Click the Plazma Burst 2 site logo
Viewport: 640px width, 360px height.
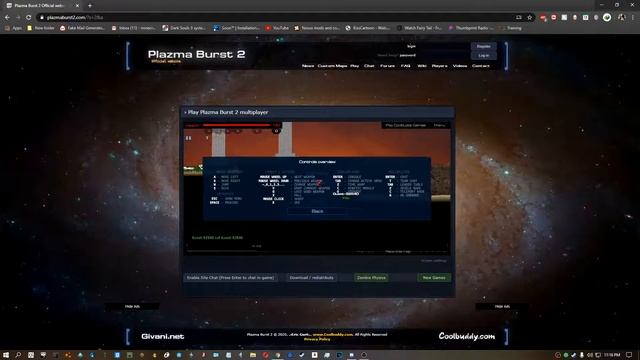196,55
